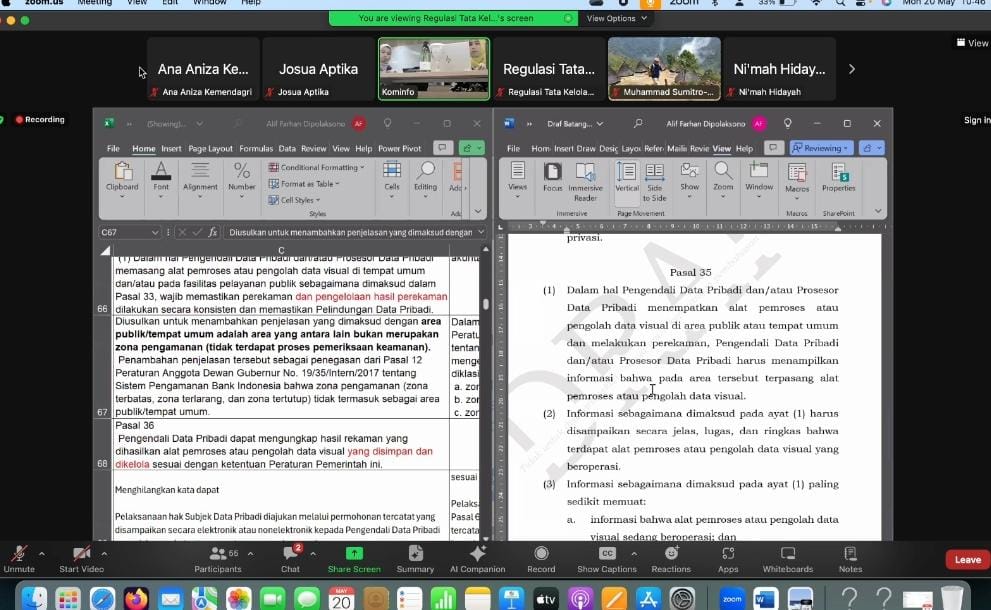
Task: Open the Zoom Chat panel
Action: pyautogui.click(x=290, y=555)
